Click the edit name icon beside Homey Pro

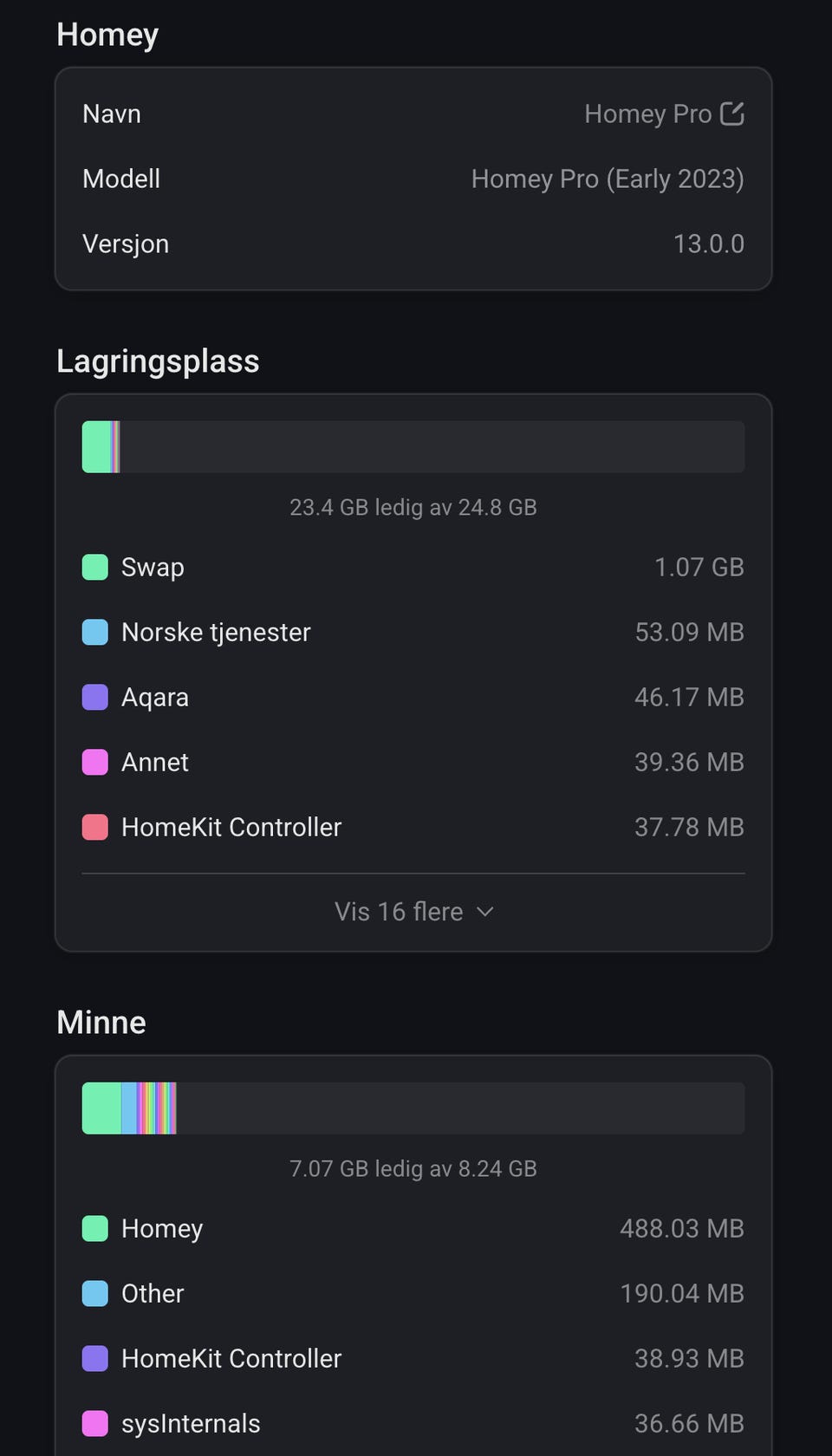tap(732, 114)
